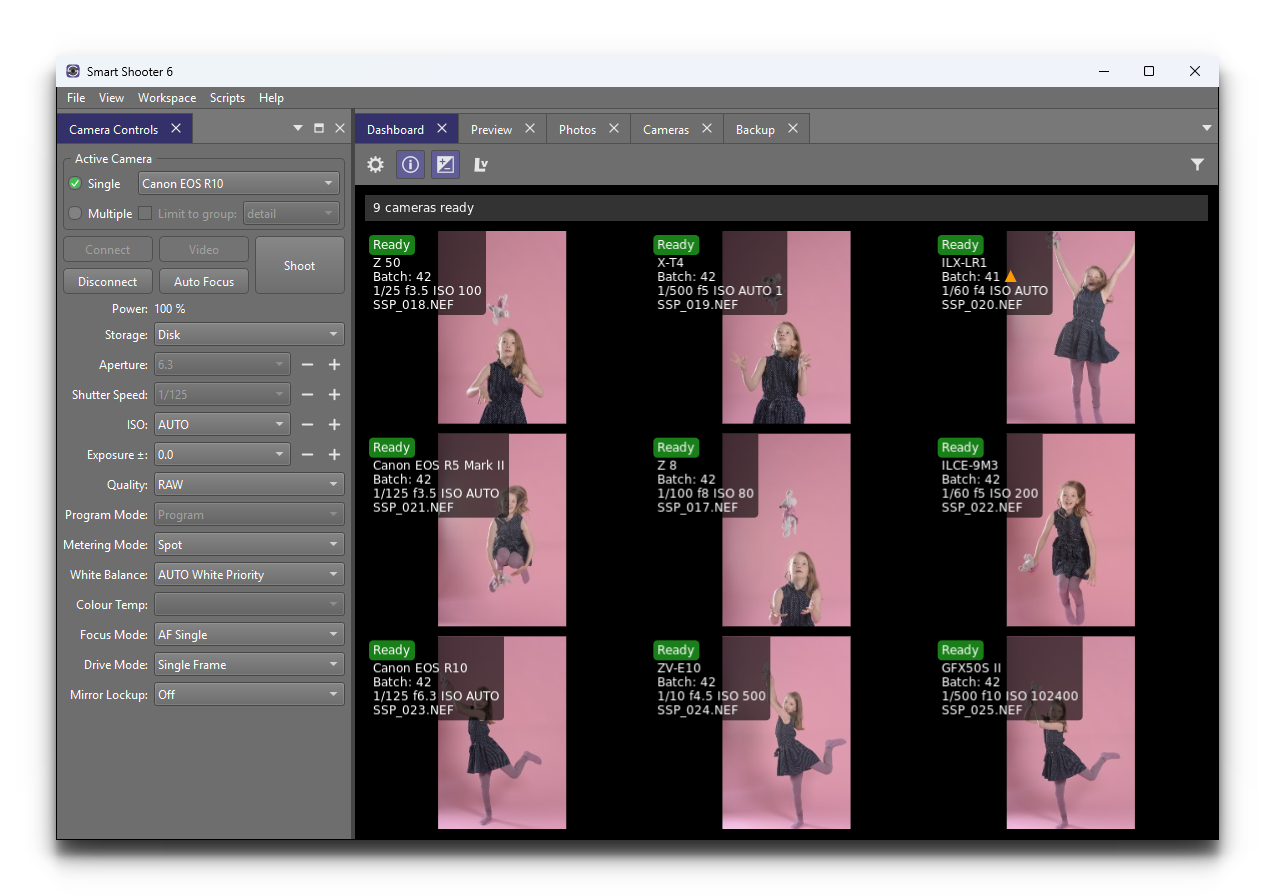Click the Canon EOS R5 Mark II label
The image size is (1275, 896).
(x=438, y=465)
